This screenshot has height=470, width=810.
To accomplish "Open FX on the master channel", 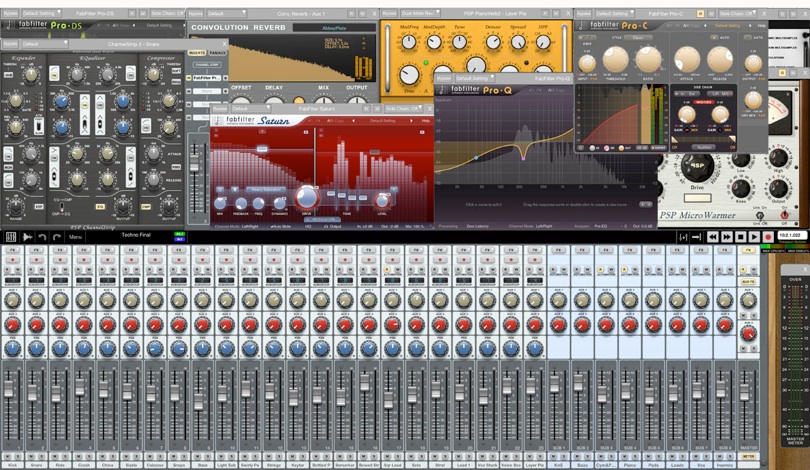I will tap(748, 250).
